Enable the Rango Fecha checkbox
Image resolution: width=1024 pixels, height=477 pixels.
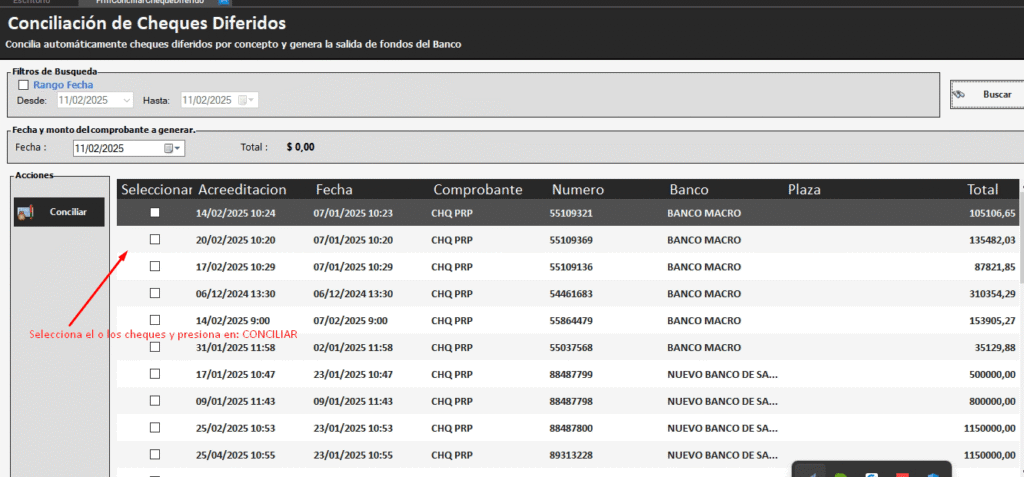click(24, 86)
